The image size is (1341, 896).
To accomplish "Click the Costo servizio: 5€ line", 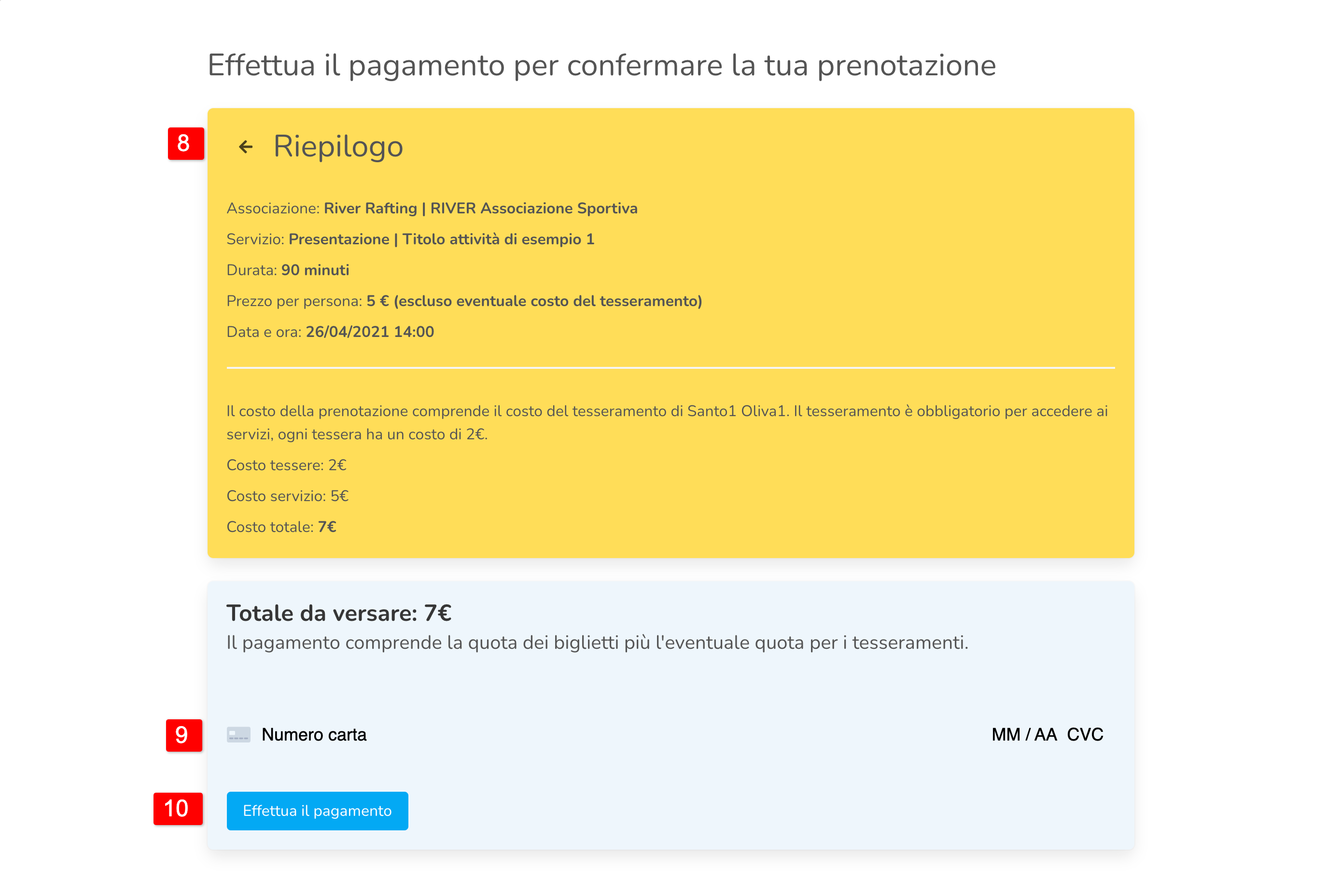I will click(x=287, y=496).
